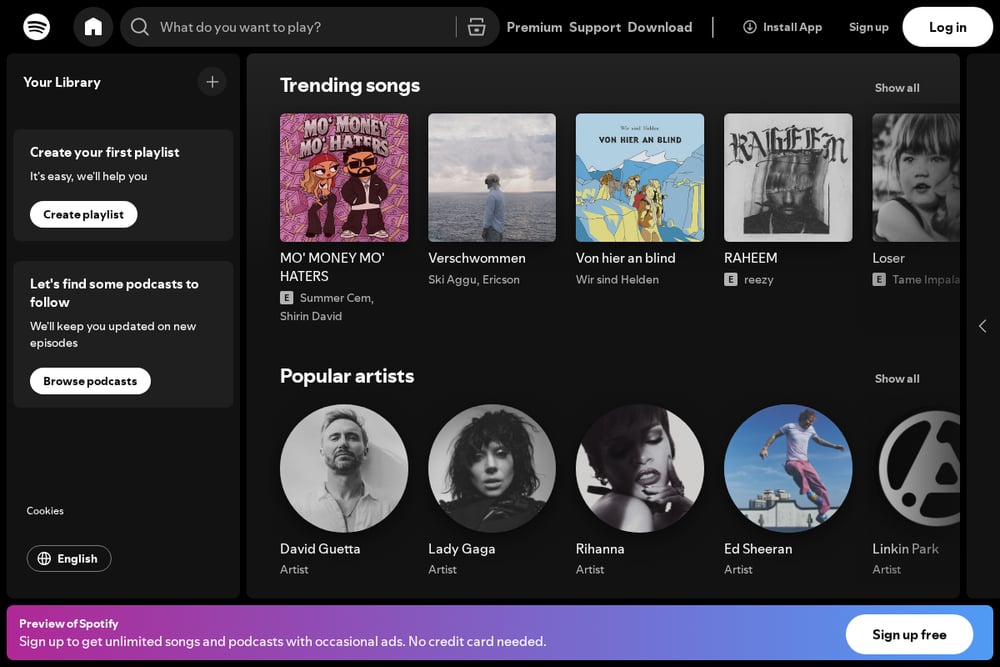Click the Log in button
The width and height of the screenshot is (1000, 667).
(948, 27)
